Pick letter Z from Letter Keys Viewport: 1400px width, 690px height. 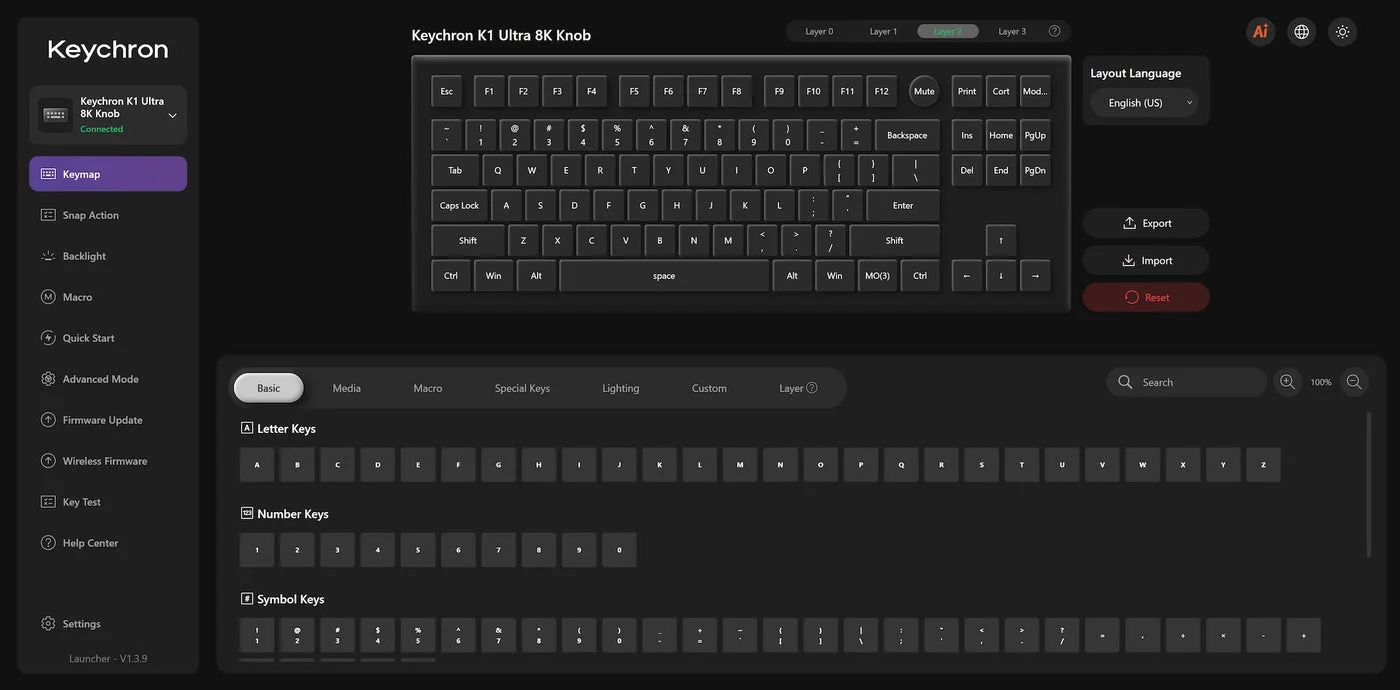[x=1263, y=465]
